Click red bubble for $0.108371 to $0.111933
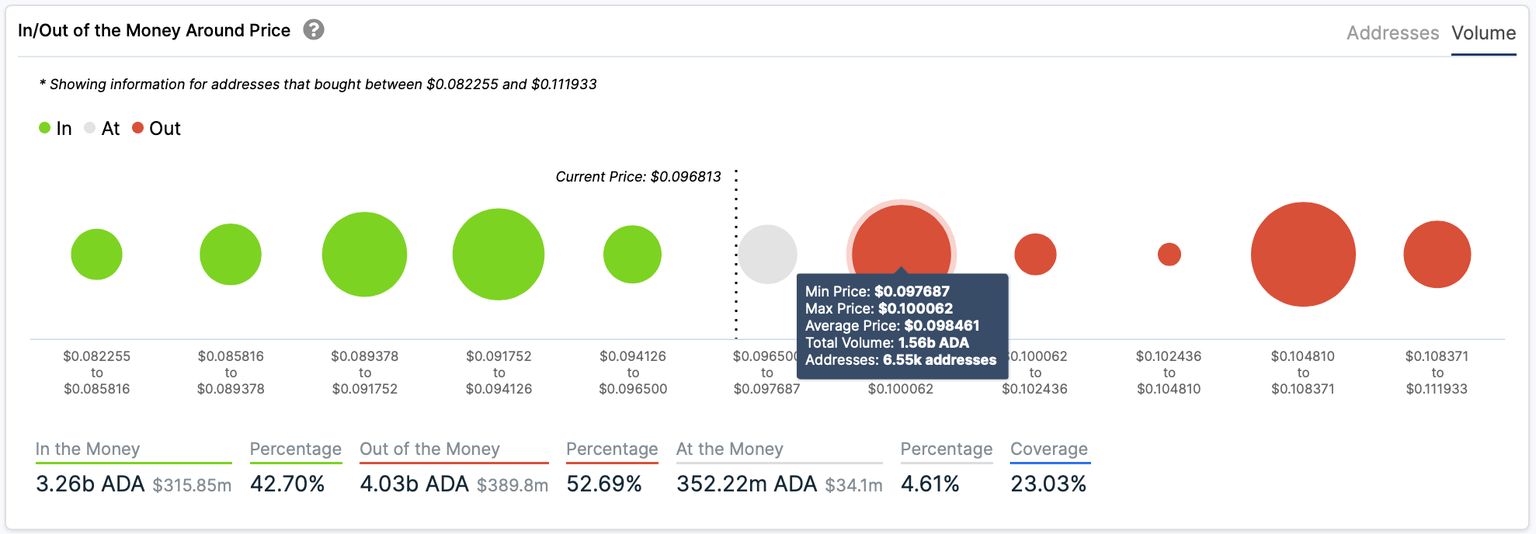 (x=1437, y=254)
